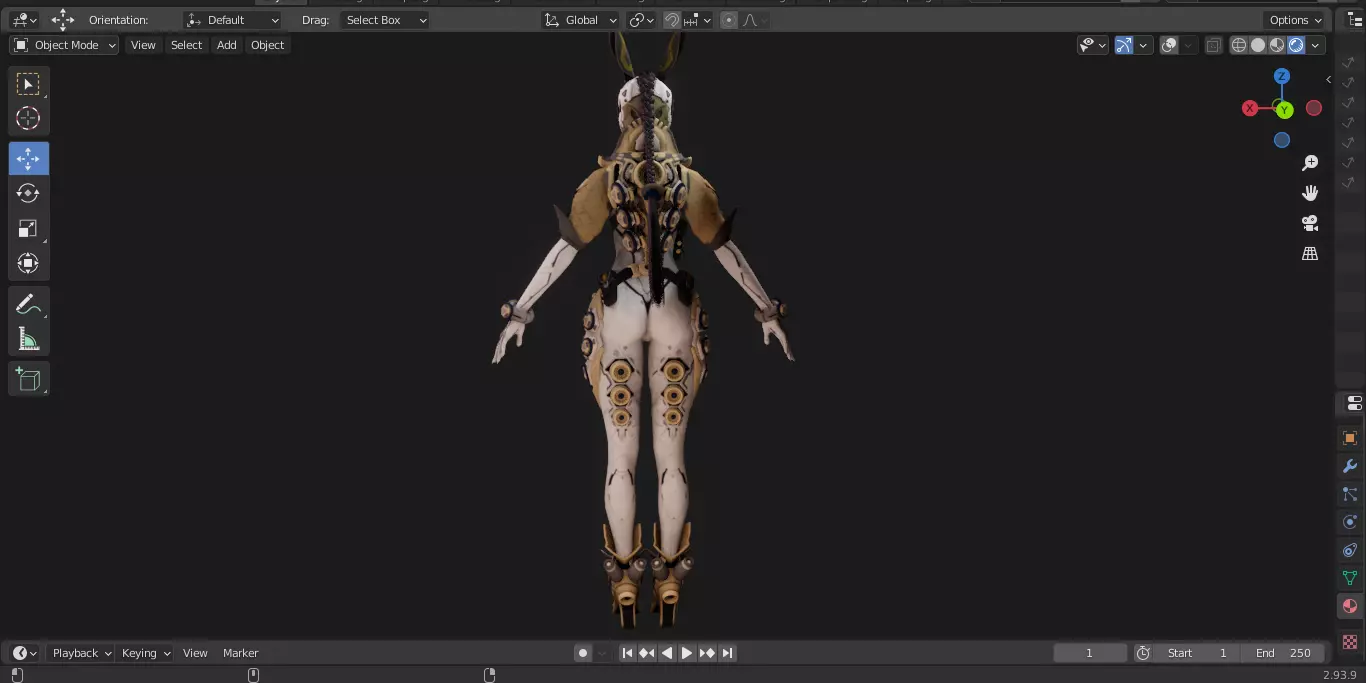Activate the Transform tool
The image size is (1366, 683).
tap(28, 263)
